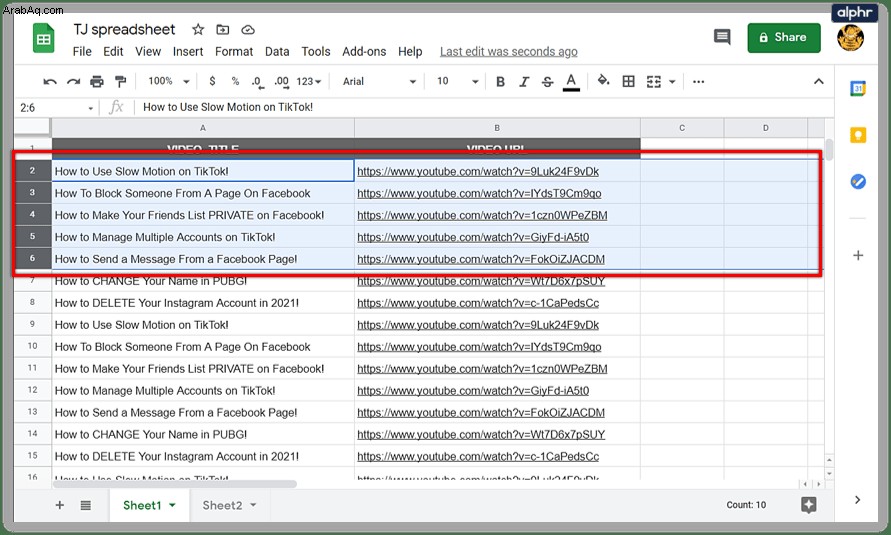Open the YouTube link in row 14
The width and height of the screenshot is (891, 535).
pyautogui.click(x=481, y=435)
